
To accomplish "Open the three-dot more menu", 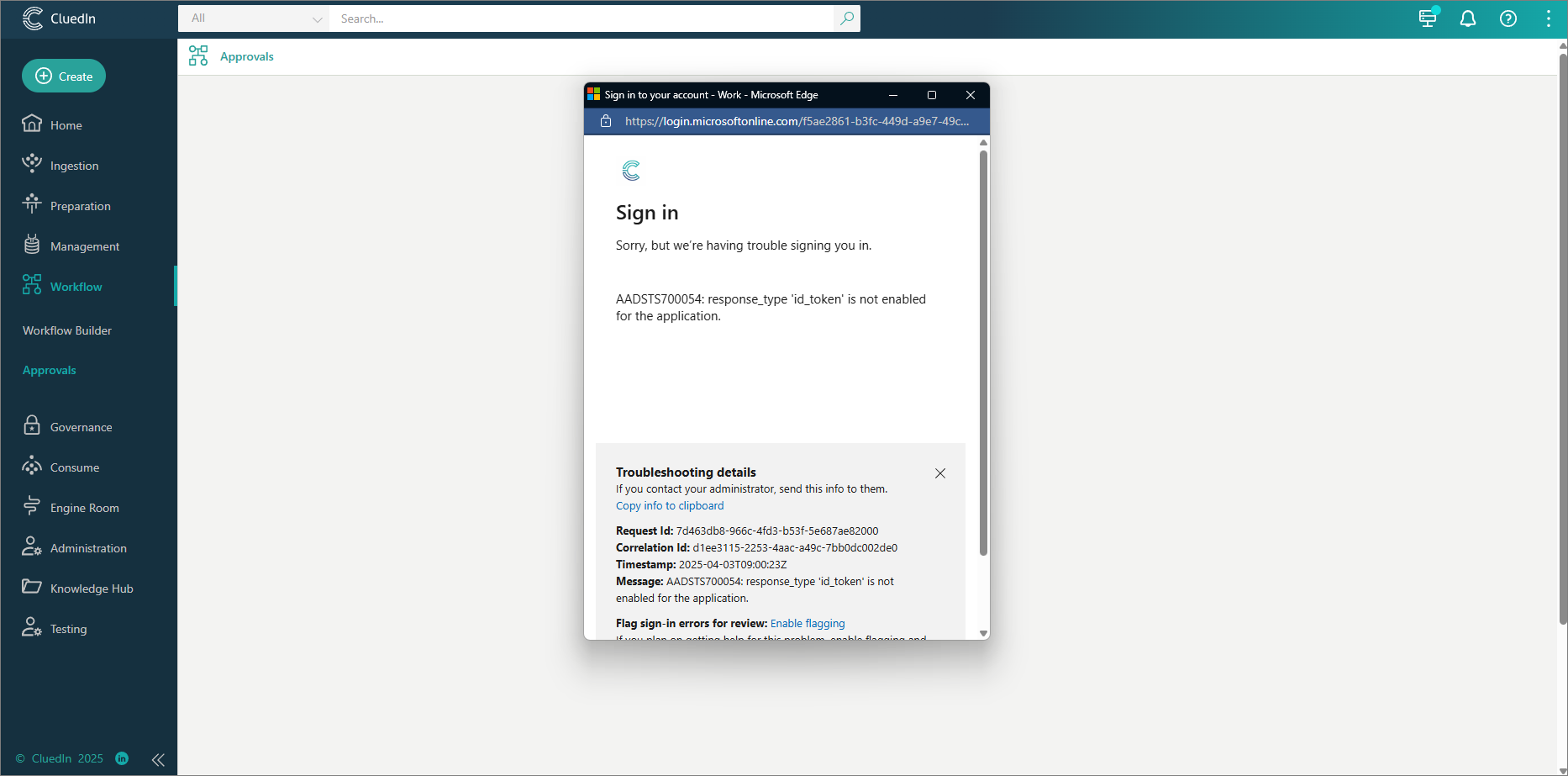I will click(x=1549, y=18).
